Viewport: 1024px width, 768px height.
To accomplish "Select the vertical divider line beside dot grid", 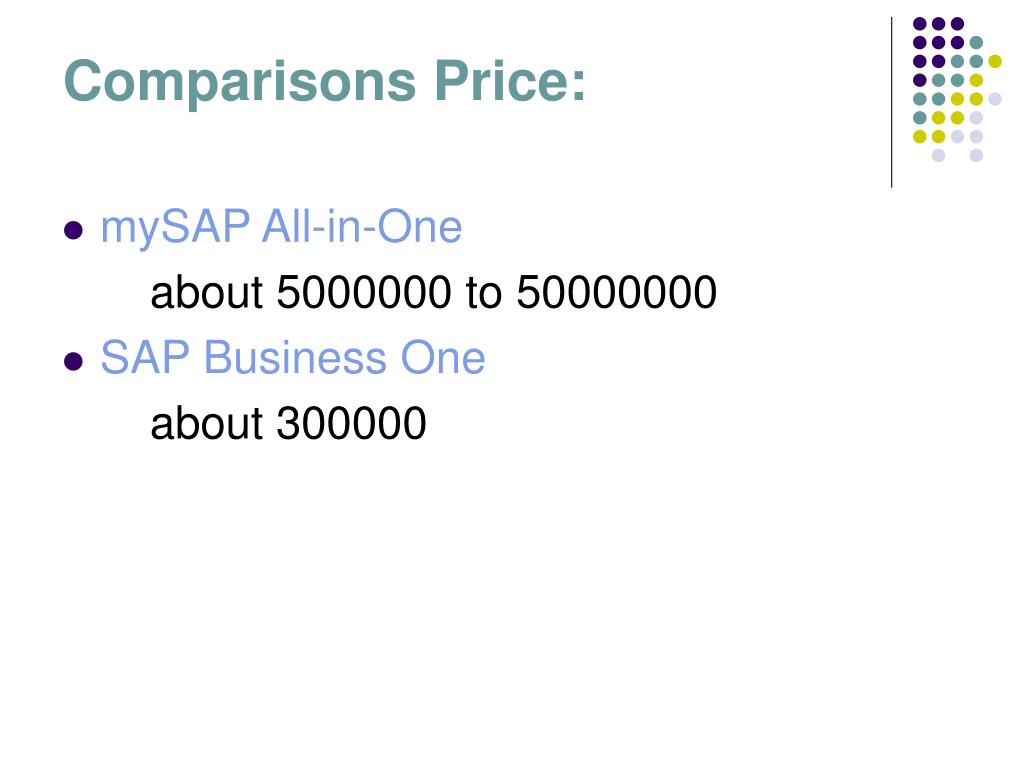I will (x=891, y=103).
